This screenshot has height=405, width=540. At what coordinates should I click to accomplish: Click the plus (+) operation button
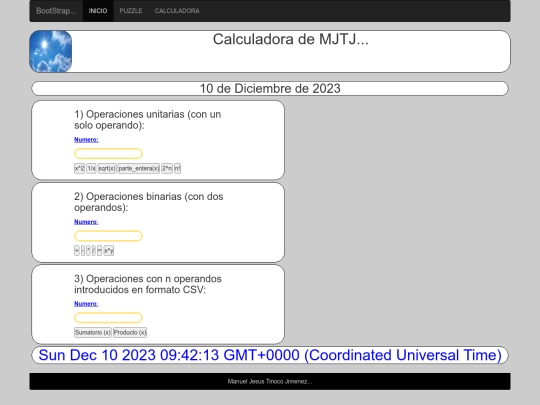[77, 250]
